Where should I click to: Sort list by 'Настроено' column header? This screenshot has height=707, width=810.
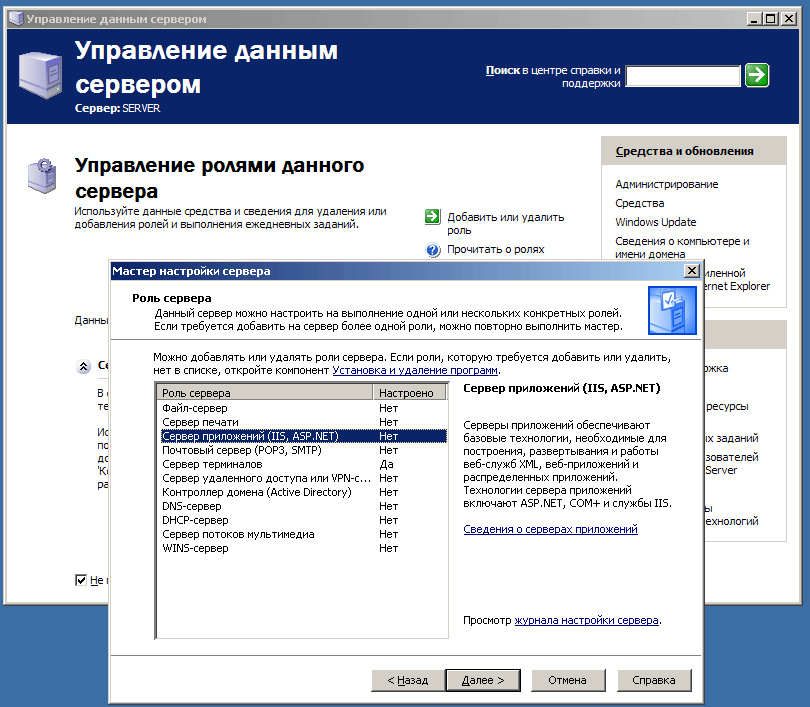(409, 393)
